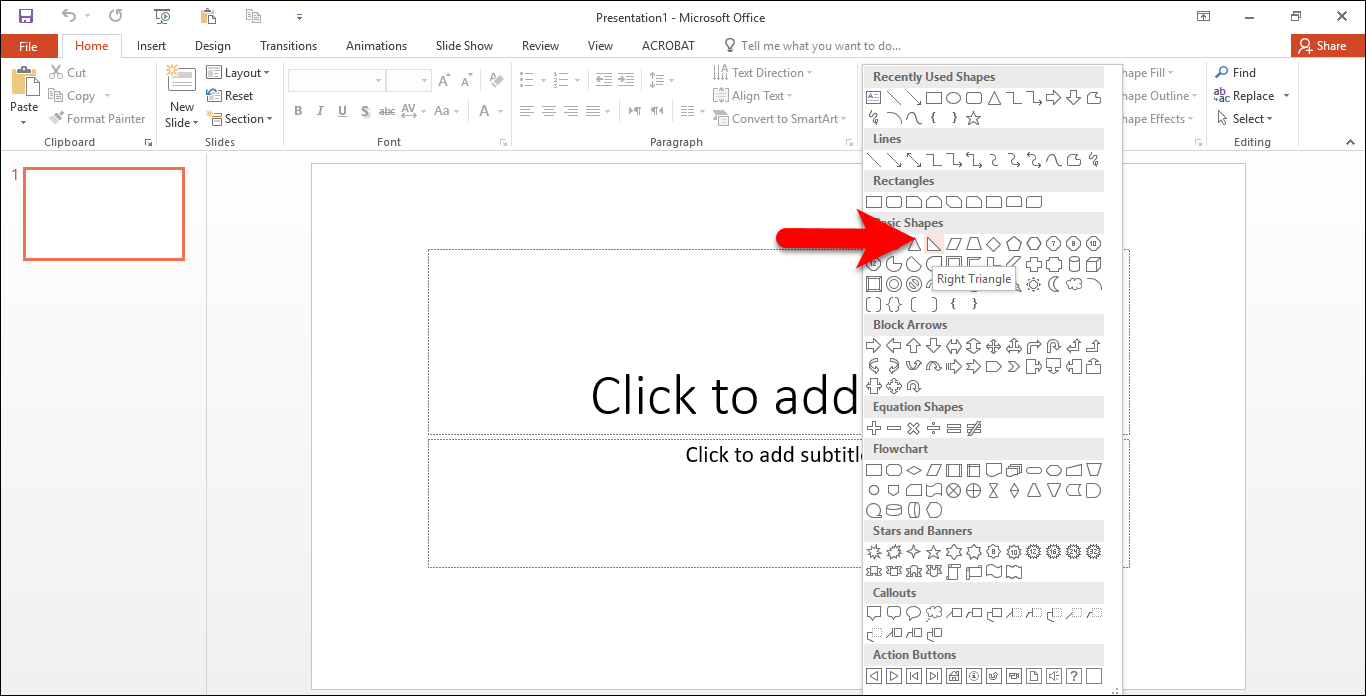Choose the Home action button
This screenshot has width=1366, height=696.
pyautogui.click(x=954, y=676)
